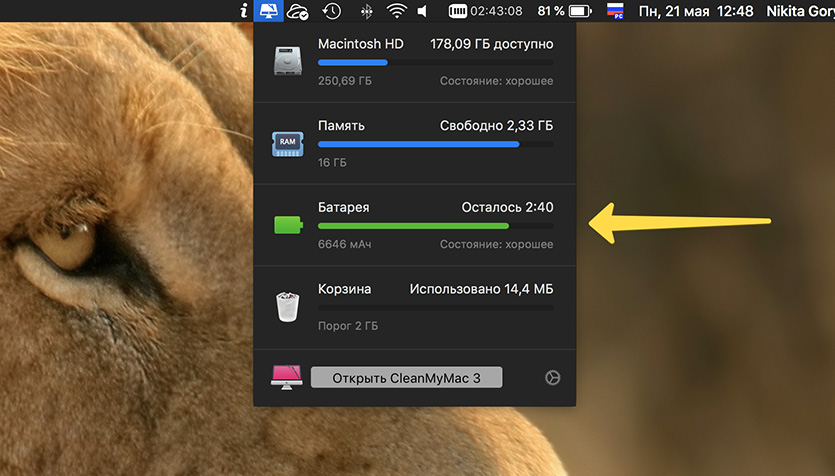
Task: Click the CleanMyMac menu bar icon
Action: click(x=268, y=11)
